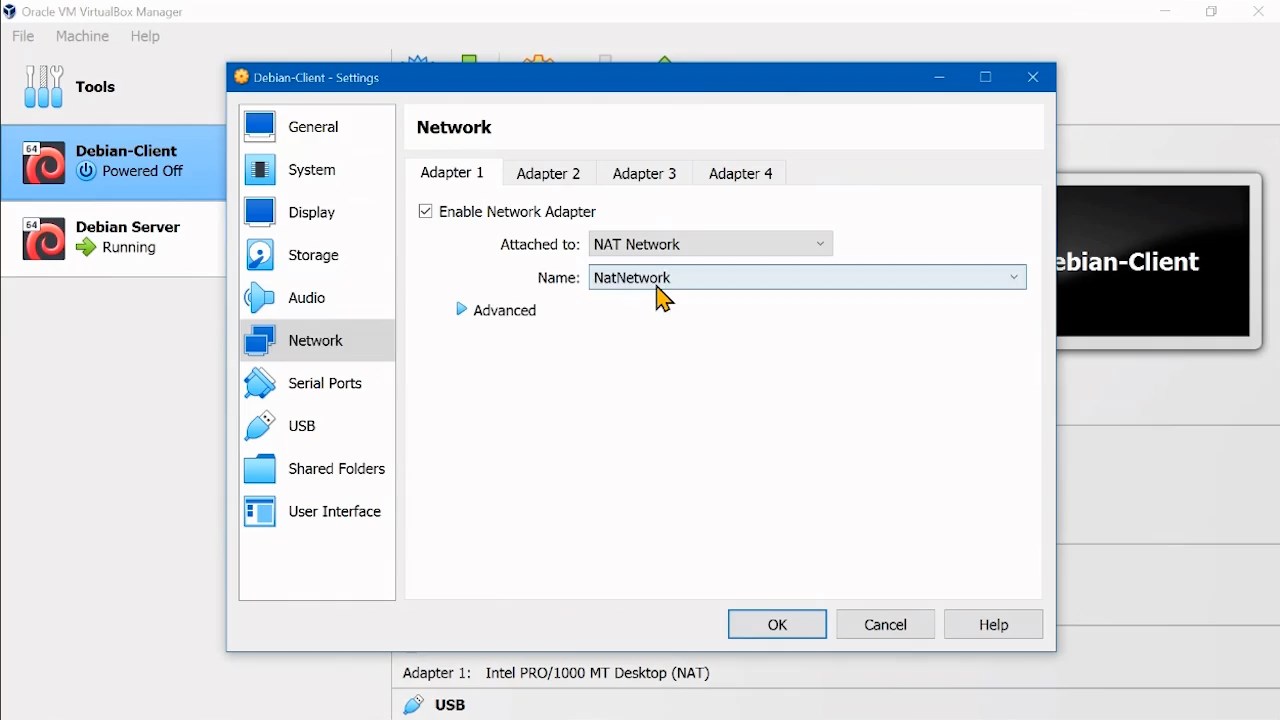Select the Display monitor icon
This screenshot has height=720, width=1280.
[x=260, y=213]
